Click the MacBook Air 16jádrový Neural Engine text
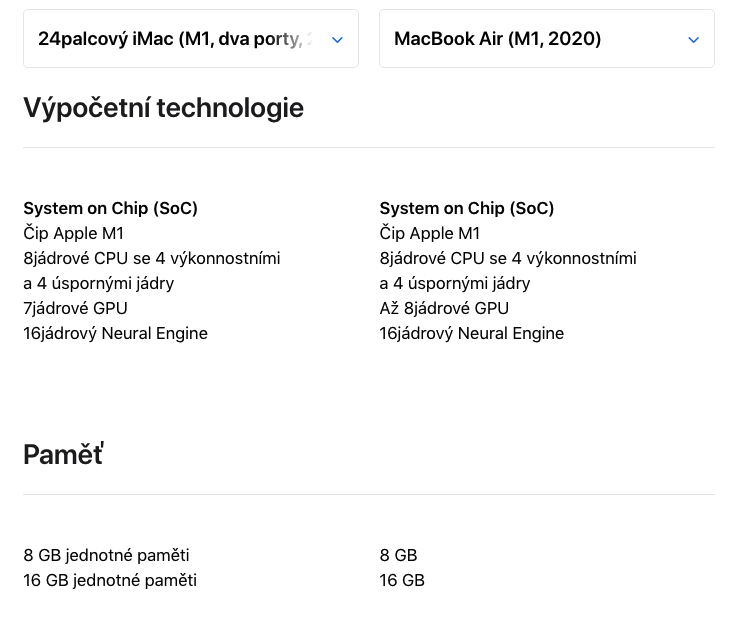Image resolution: width=736 pixels, height=633 pixels. pyautogui.click(x=471, y=333)
